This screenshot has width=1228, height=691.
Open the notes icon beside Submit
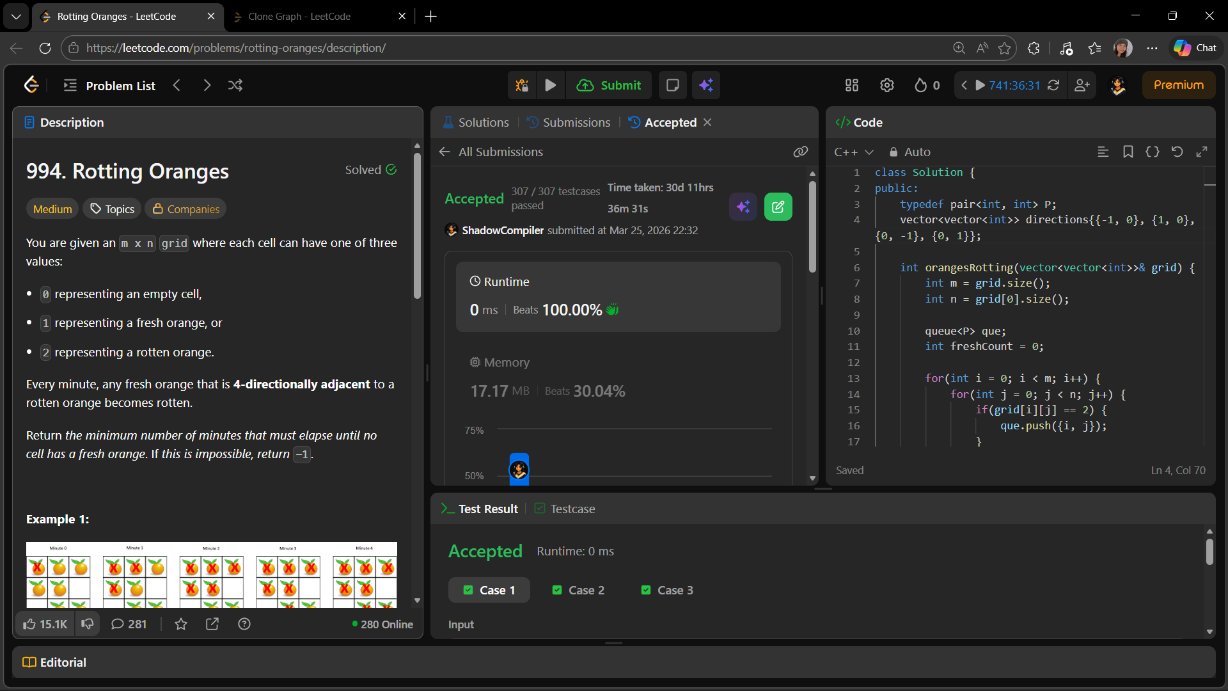[x=673, y=85]
